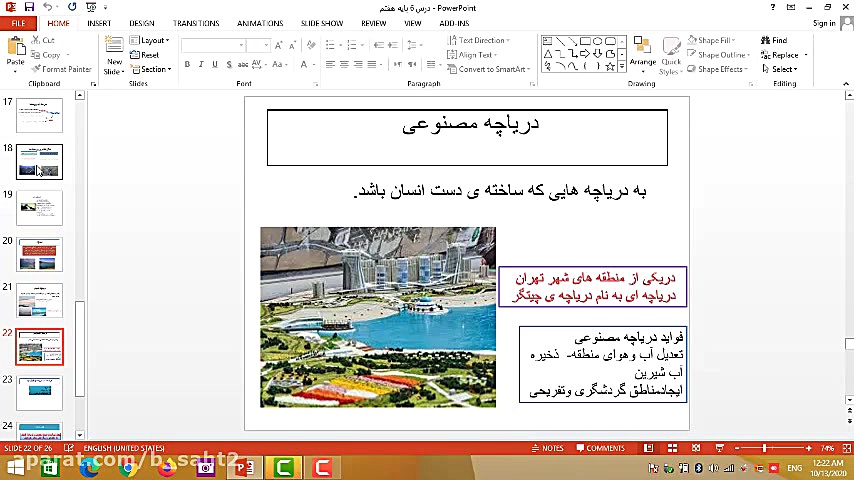Decrease the font size

point(292,45)
